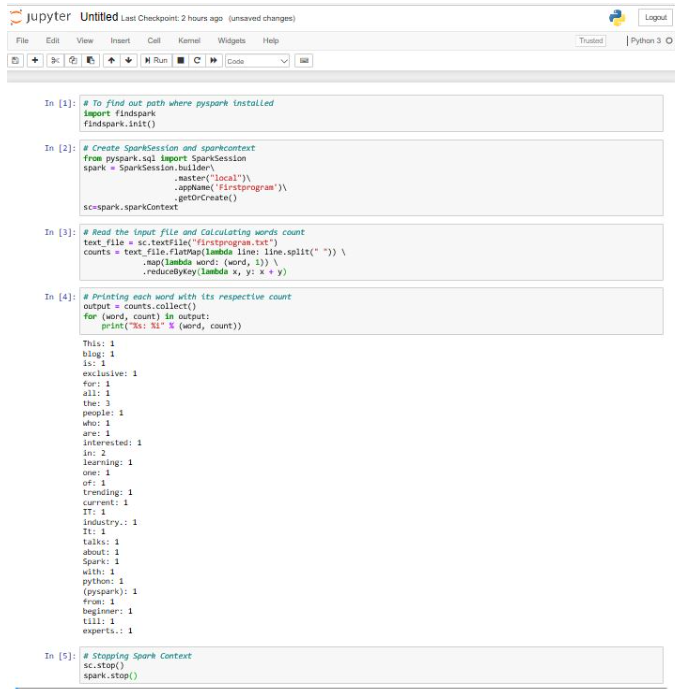Click output line 'interested: 1'
Screen dimensions: 675x693
click(x=112, y=442)
